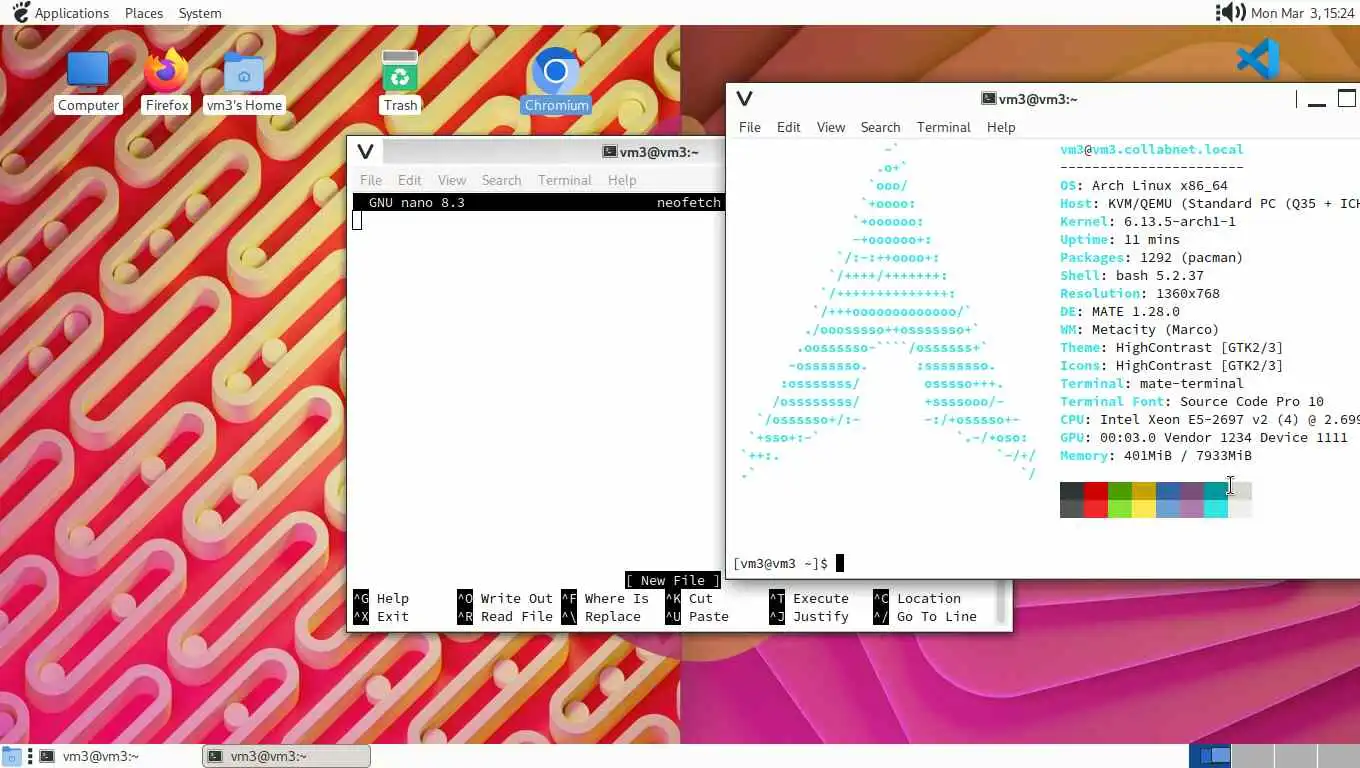Click the '^K Cut' nano shortcut
1360x768 pixels.
689,599
